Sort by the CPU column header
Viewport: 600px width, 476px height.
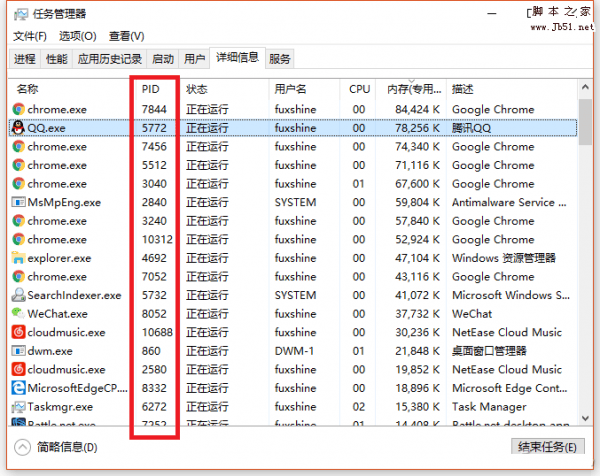(x=360, y=89)
